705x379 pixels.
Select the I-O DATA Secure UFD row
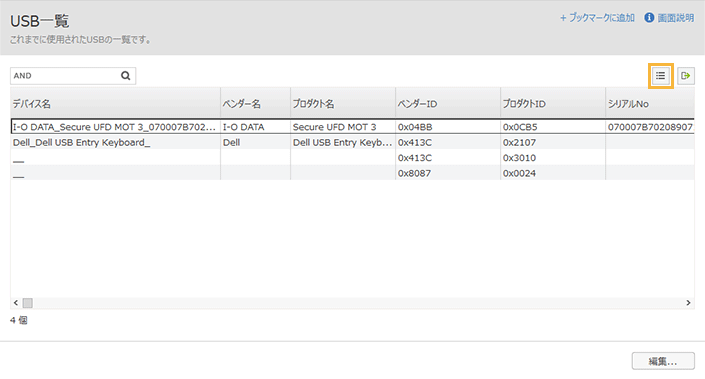[352, 127]
